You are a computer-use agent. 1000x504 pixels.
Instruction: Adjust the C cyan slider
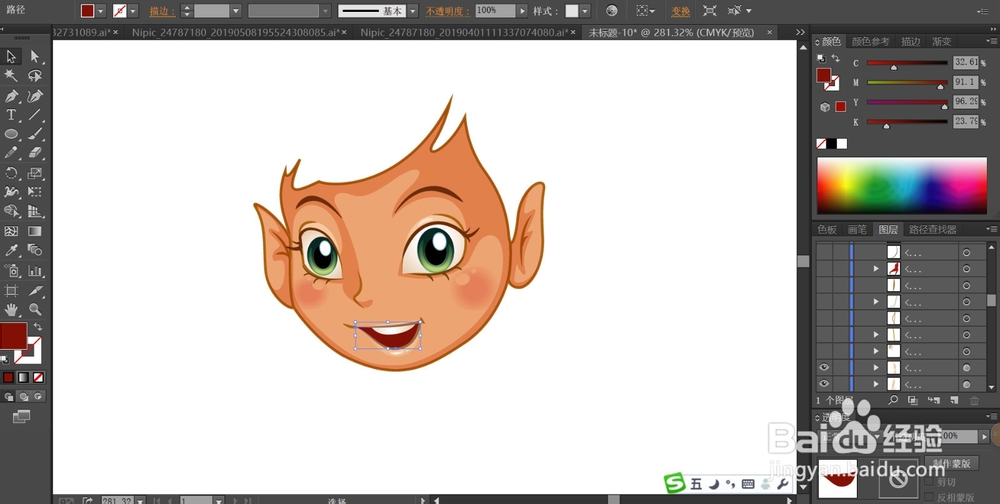point(893,66)
